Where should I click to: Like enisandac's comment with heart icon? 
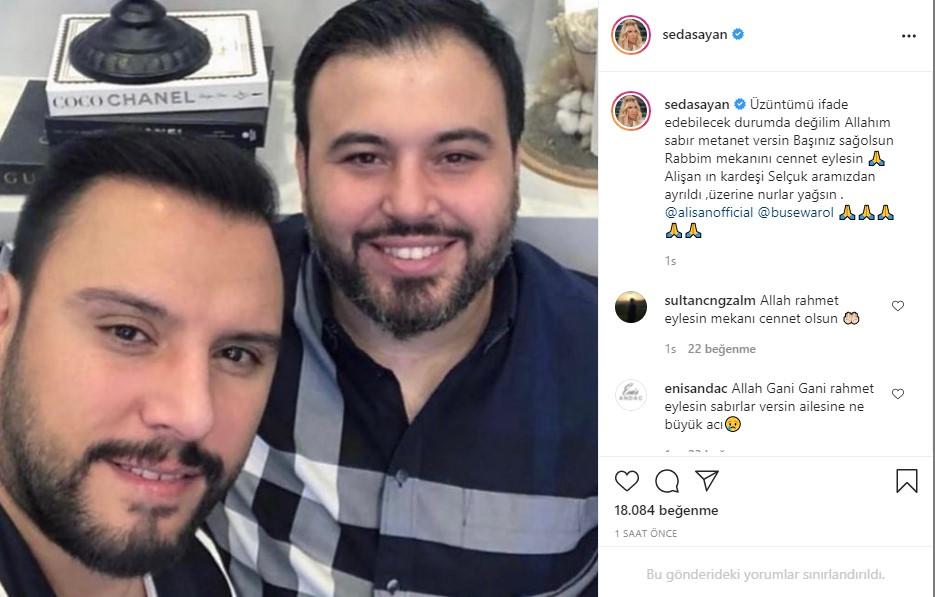897,394
